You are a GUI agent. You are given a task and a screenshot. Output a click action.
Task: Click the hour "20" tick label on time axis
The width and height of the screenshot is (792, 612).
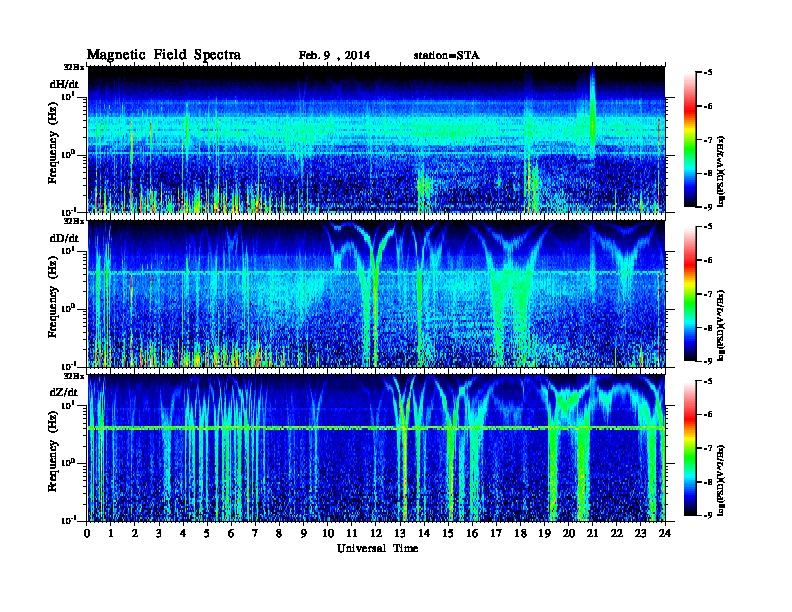click(569, 533)
